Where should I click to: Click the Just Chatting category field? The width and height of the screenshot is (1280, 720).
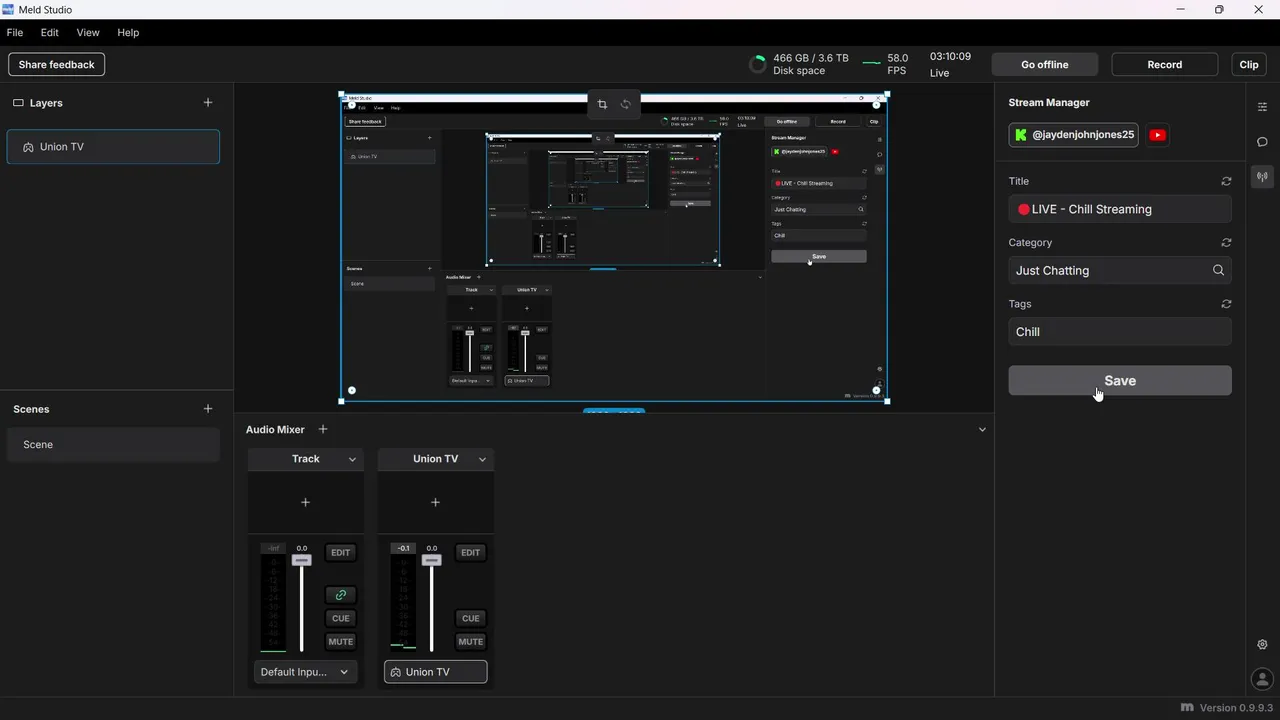[1120, 270]
